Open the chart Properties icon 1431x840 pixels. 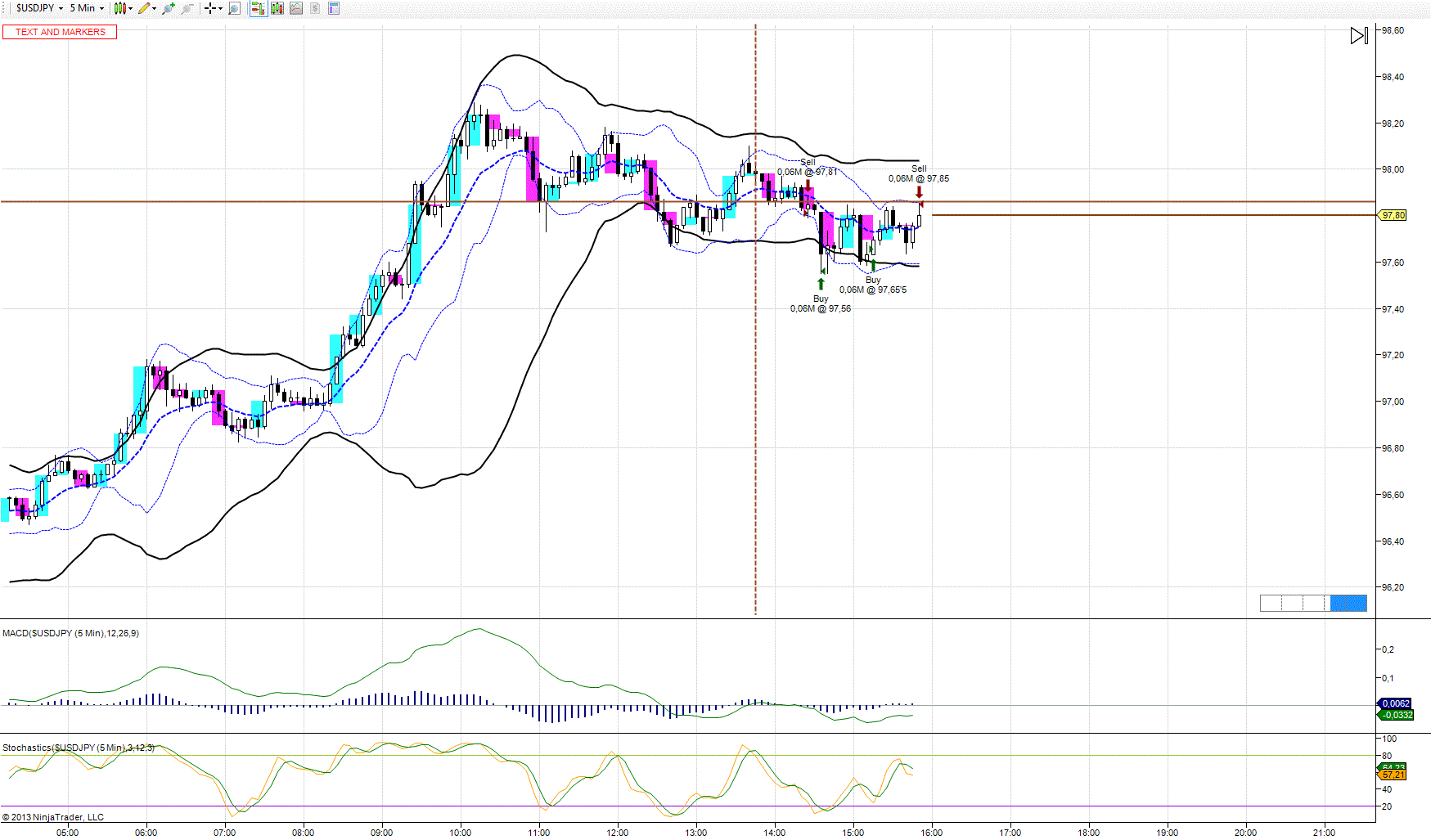click(333, 8)
